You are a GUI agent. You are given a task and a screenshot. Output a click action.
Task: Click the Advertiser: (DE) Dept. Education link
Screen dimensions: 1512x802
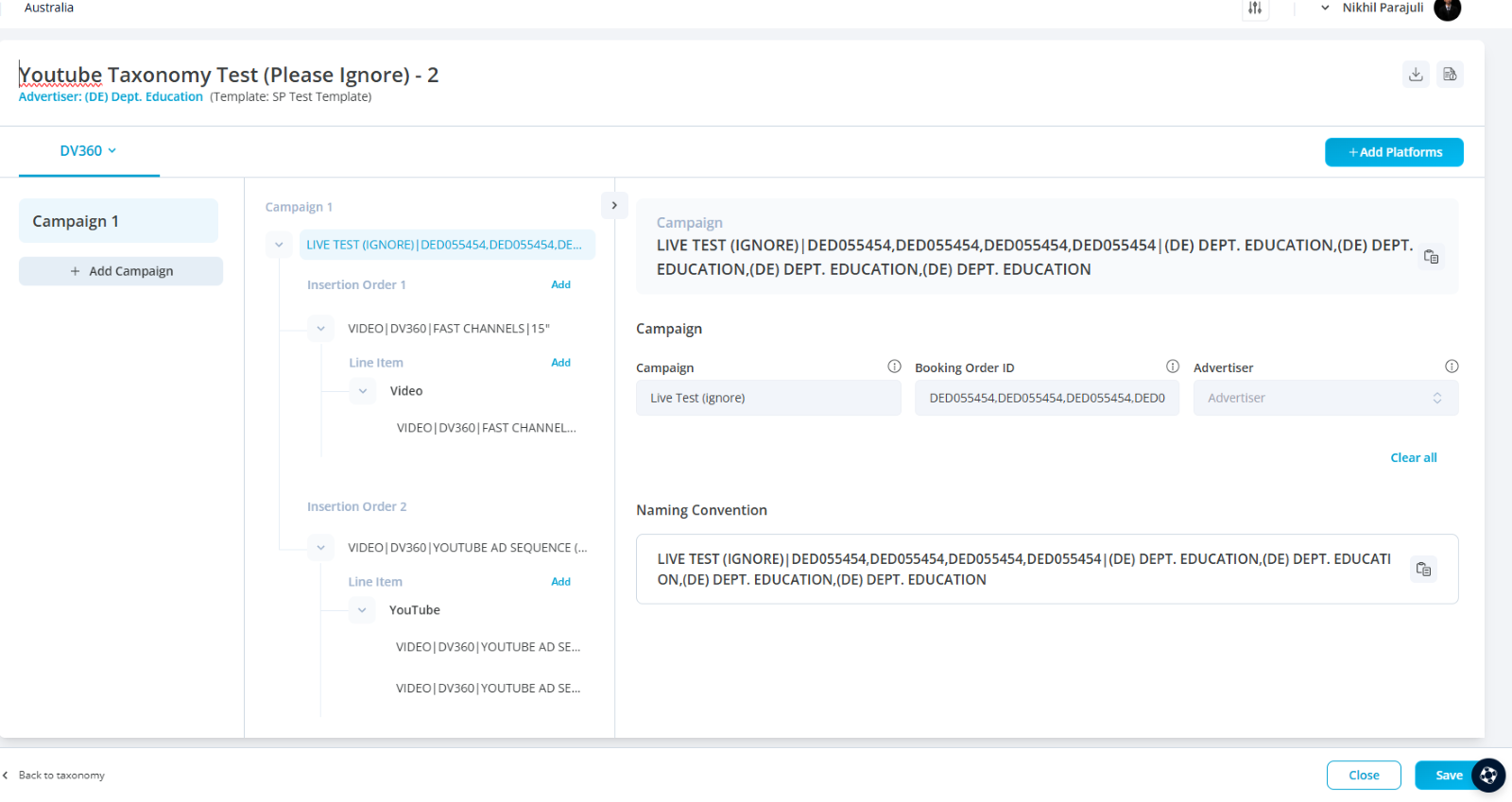click(111, 97)
